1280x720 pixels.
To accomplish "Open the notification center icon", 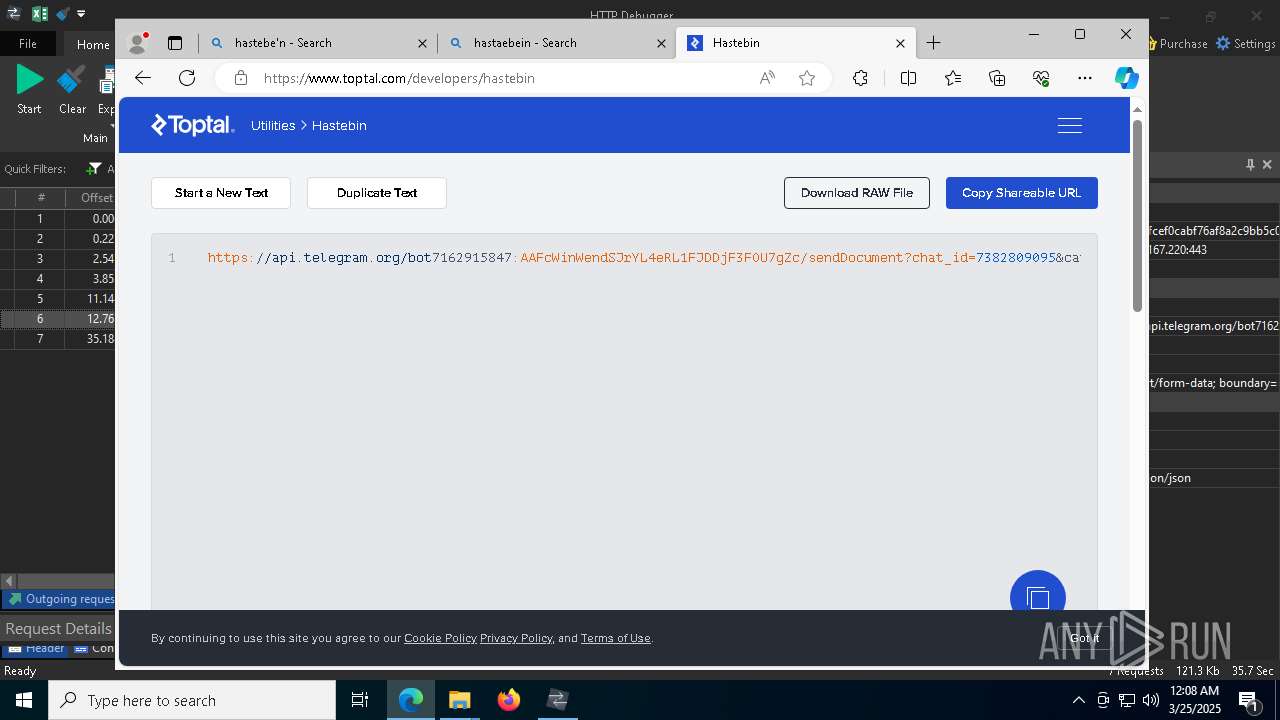I will (1249, 700).
